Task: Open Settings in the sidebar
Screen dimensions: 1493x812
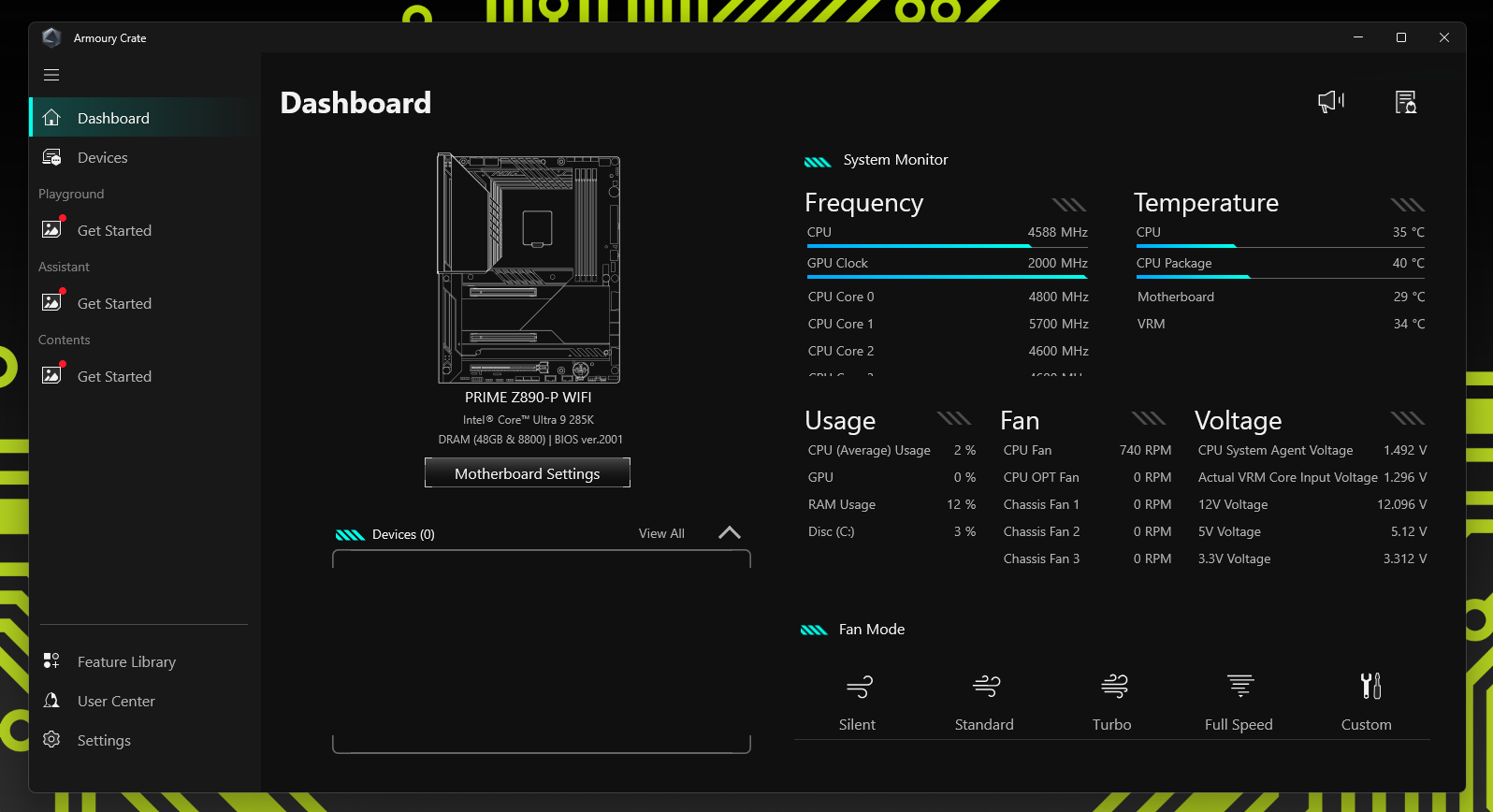Action: 145,740
